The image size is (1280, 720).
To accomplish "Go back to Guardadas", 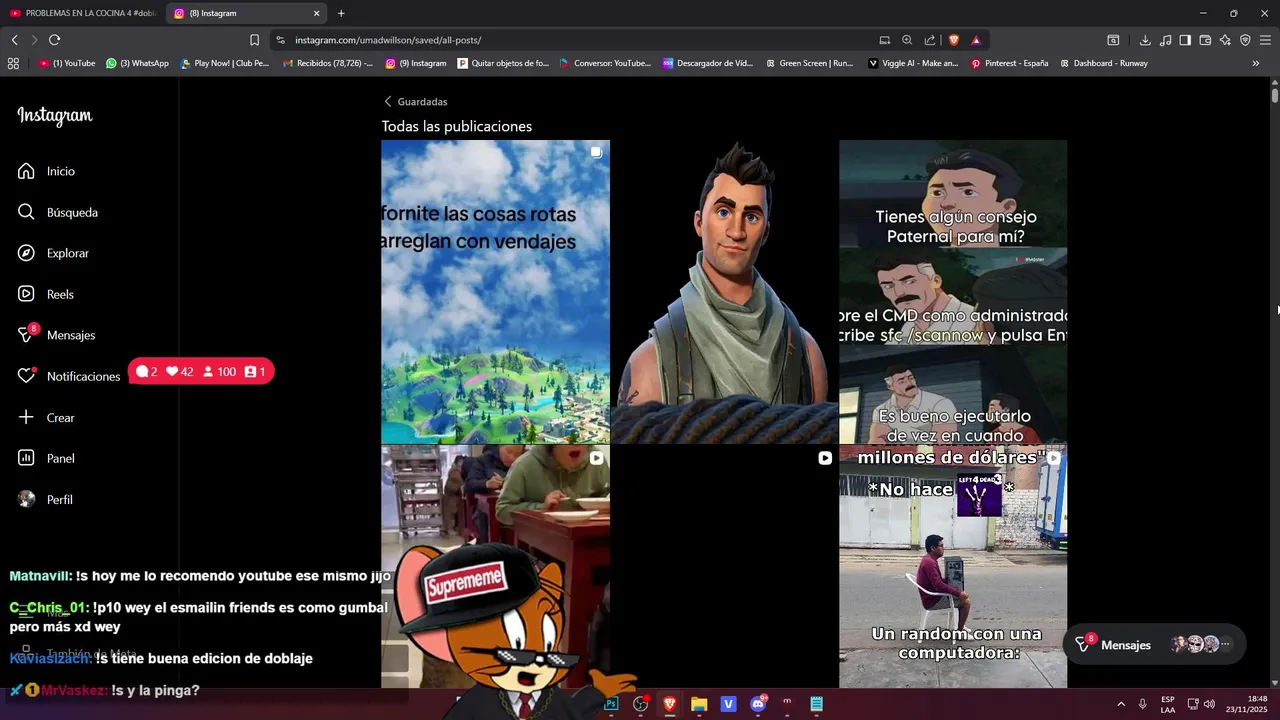I will tap(415, 101).
